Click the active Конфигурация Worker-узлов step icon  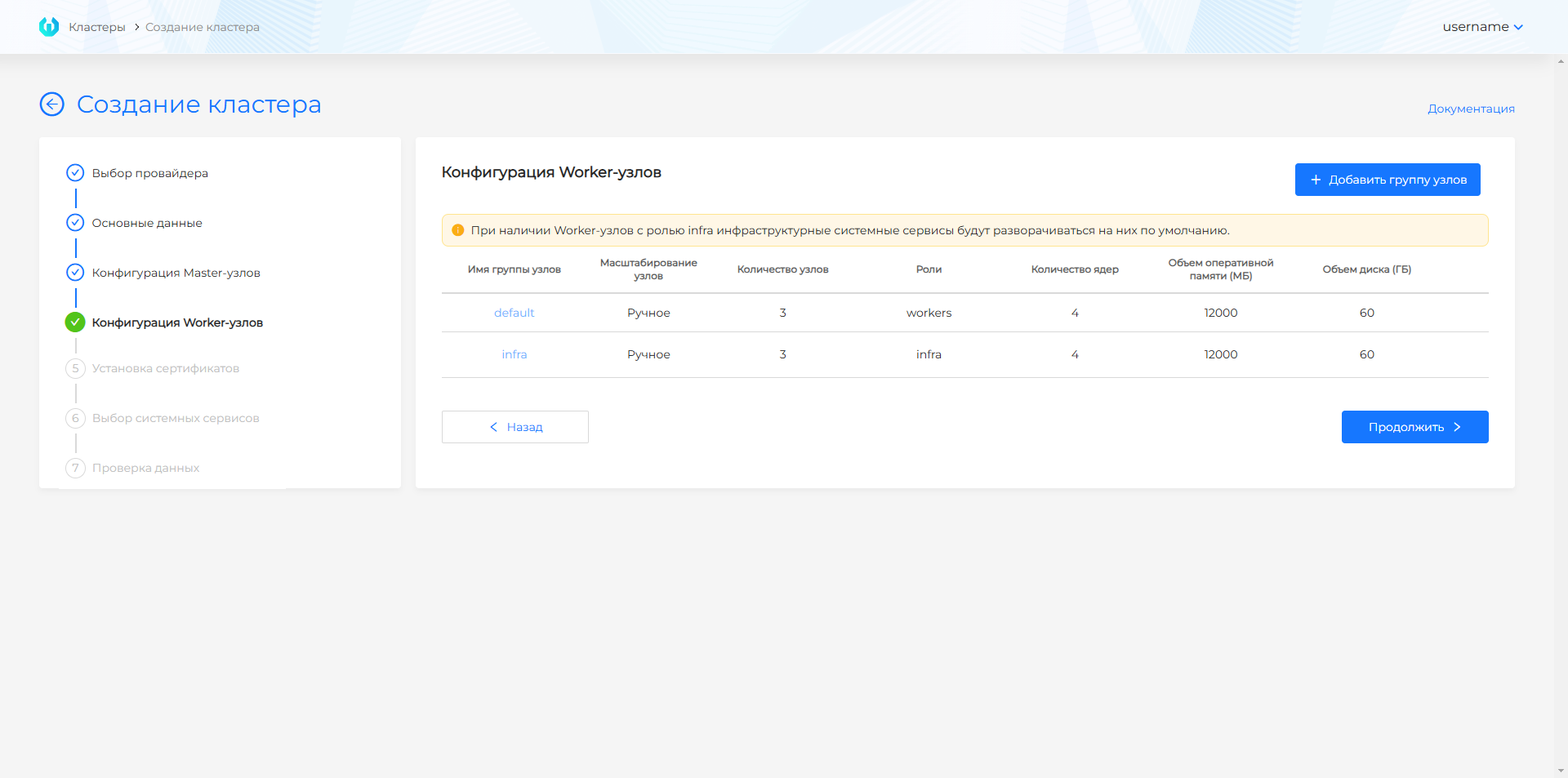[x=75, y=322]
